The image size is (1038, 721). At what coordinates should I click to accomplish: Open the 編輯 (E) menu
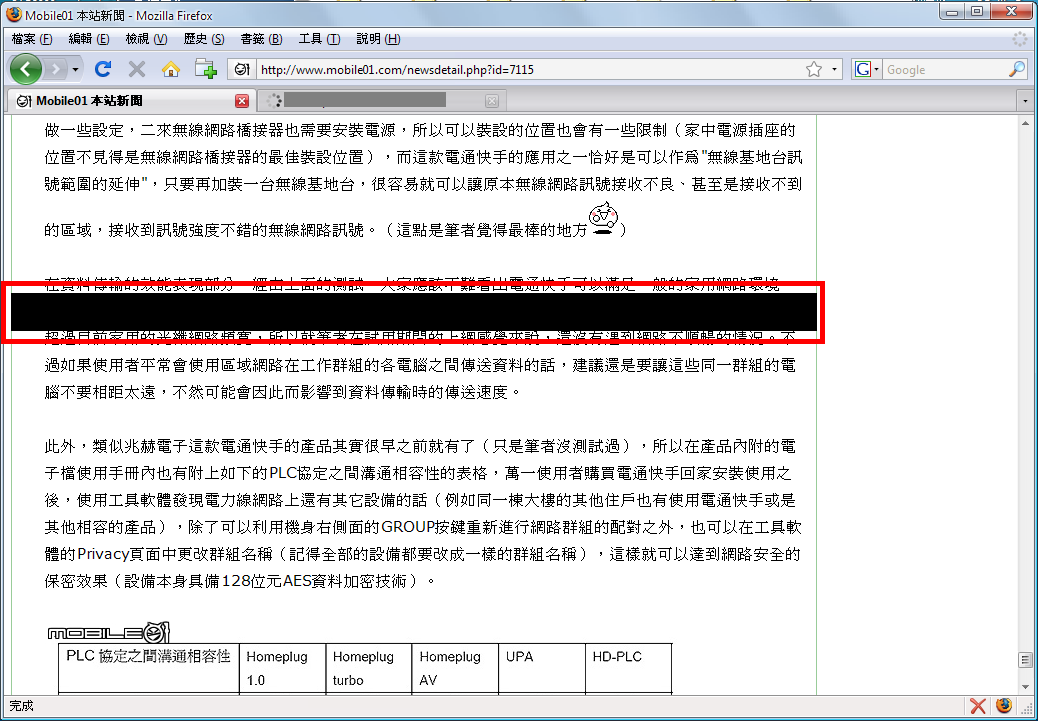[x=89, y=39]
